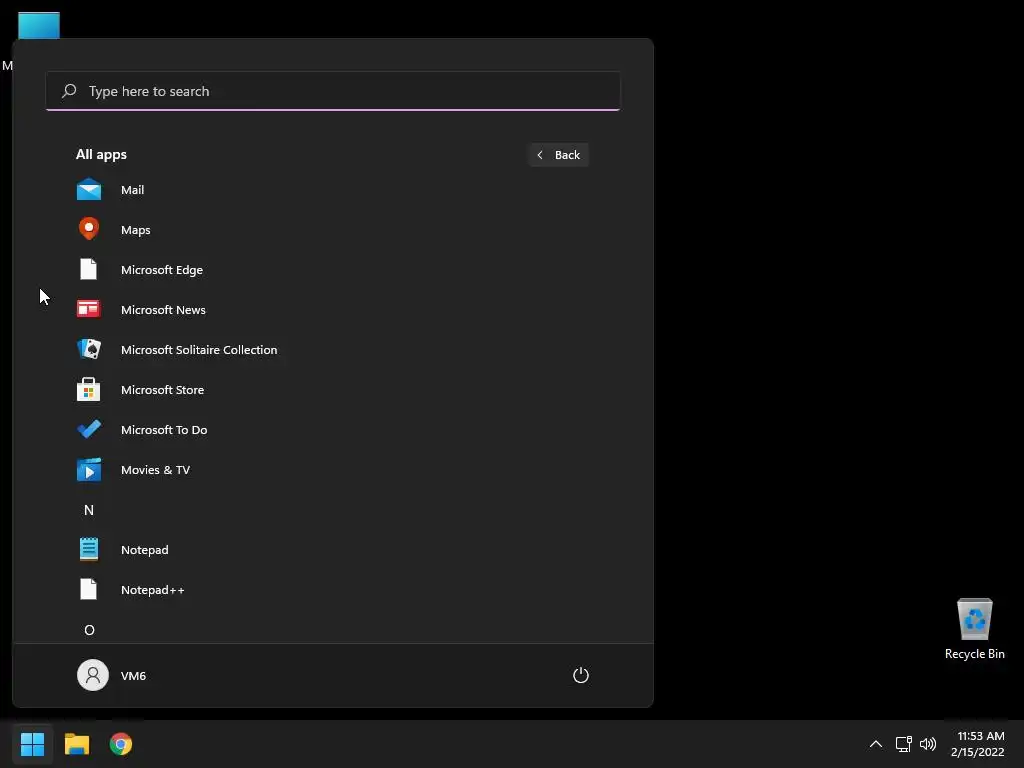Launch the Microsoft Solitaire Collection icon
1024x768 pixels.
[x=89, y=349]
